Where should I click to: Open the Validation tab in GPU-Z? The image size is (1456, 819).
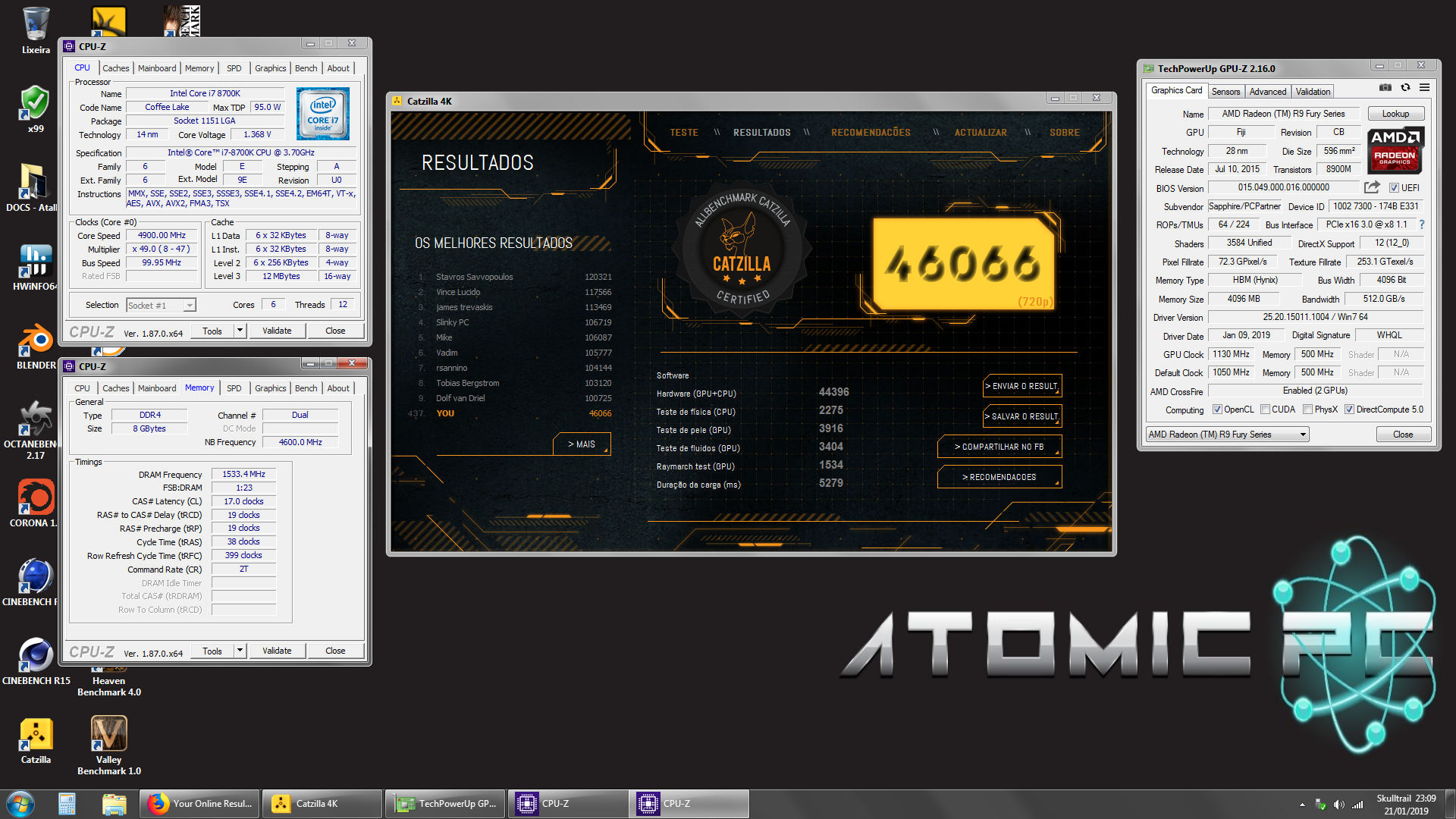tap(1313, 92)
